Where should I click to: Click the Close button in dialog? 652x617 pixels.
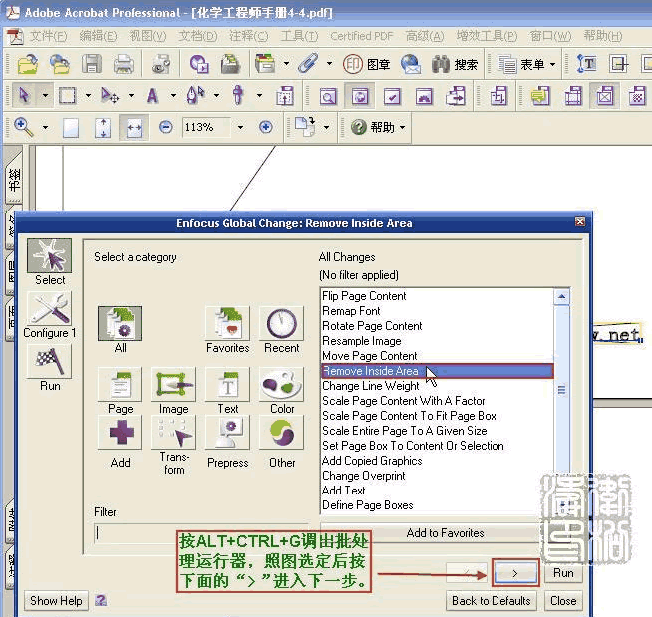[x=563, y=601]
